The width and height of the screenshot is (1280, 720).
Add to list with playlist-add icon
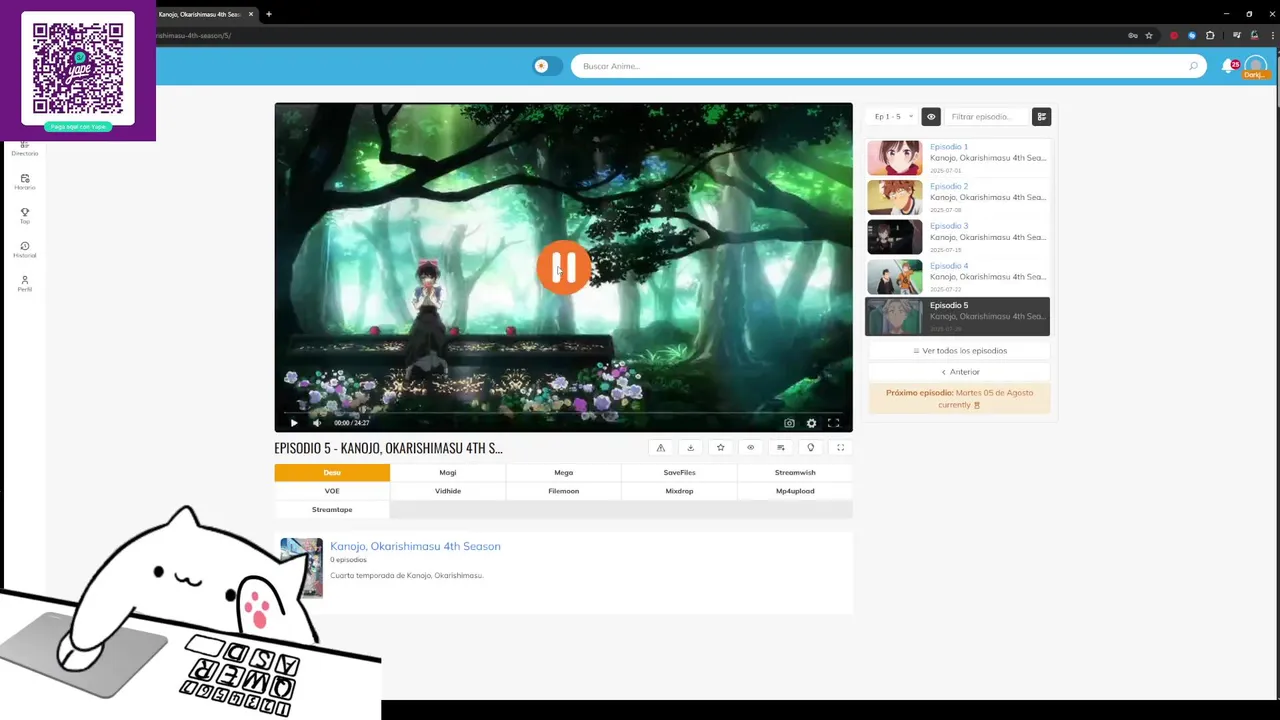pos(780,448)
